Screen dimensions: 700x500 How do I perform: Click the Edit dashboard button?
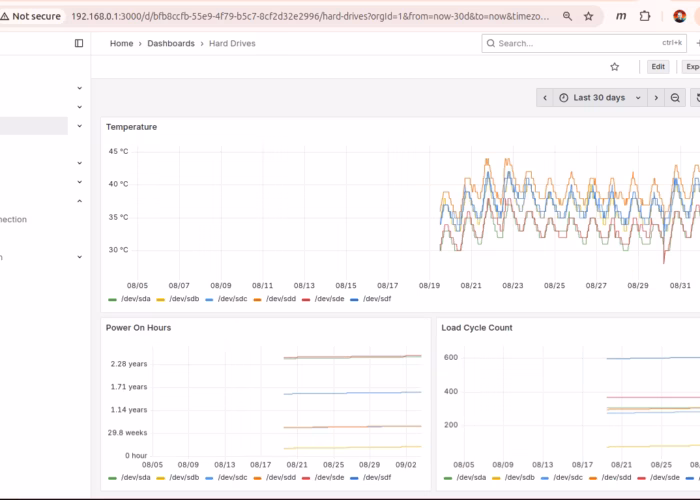click(x=657, y=67)
